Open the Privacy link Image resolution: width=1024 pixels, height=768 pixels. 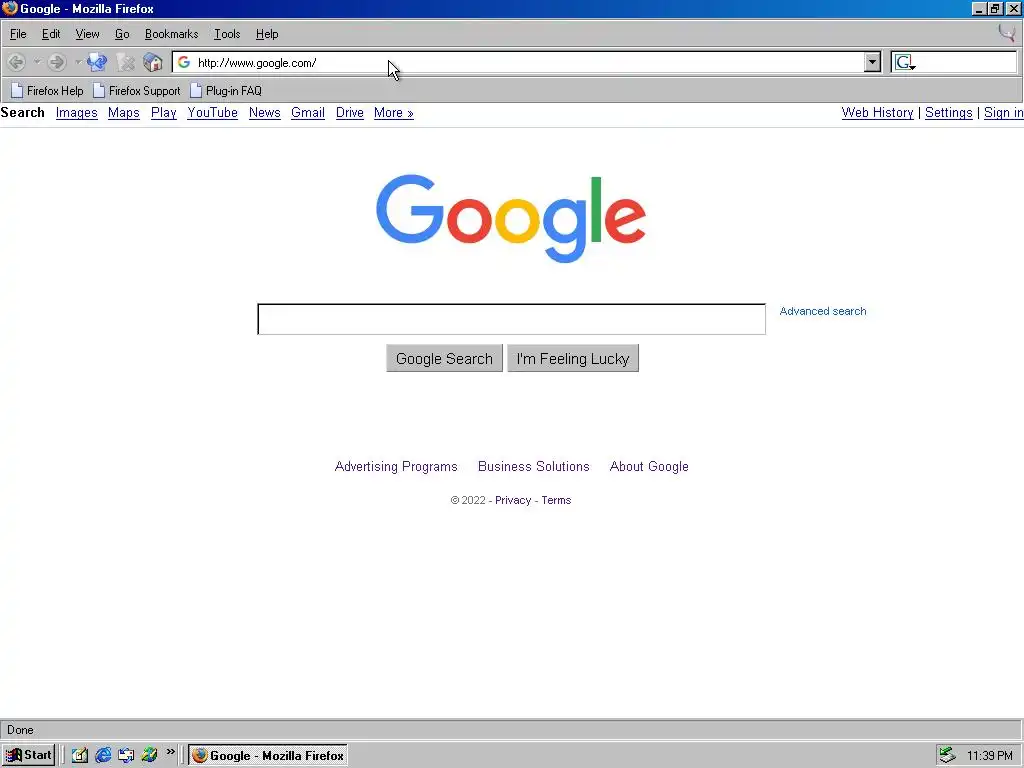click(x=513, y=500)
